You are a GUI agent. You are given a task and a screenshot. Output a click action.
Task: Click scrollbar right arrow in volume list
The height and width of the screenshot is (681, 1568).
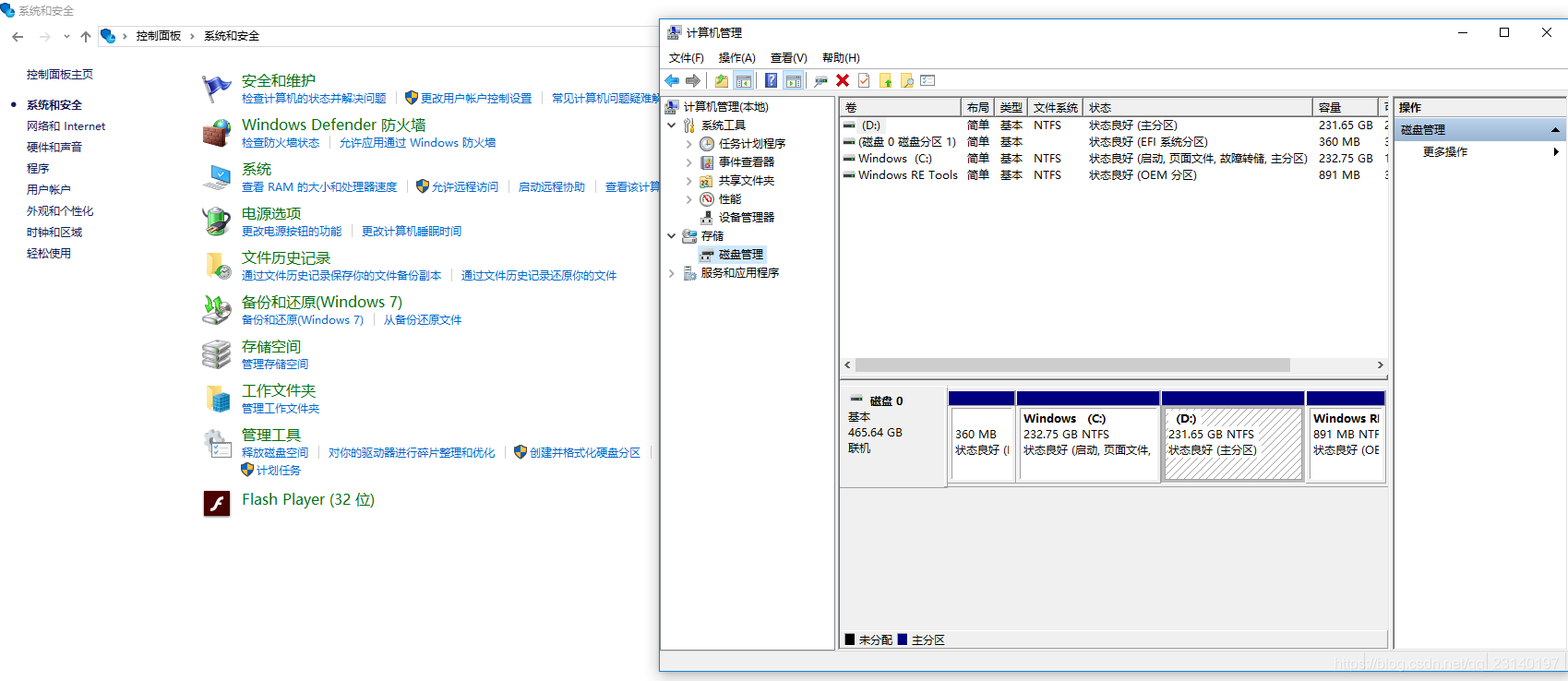point(1380,365)
